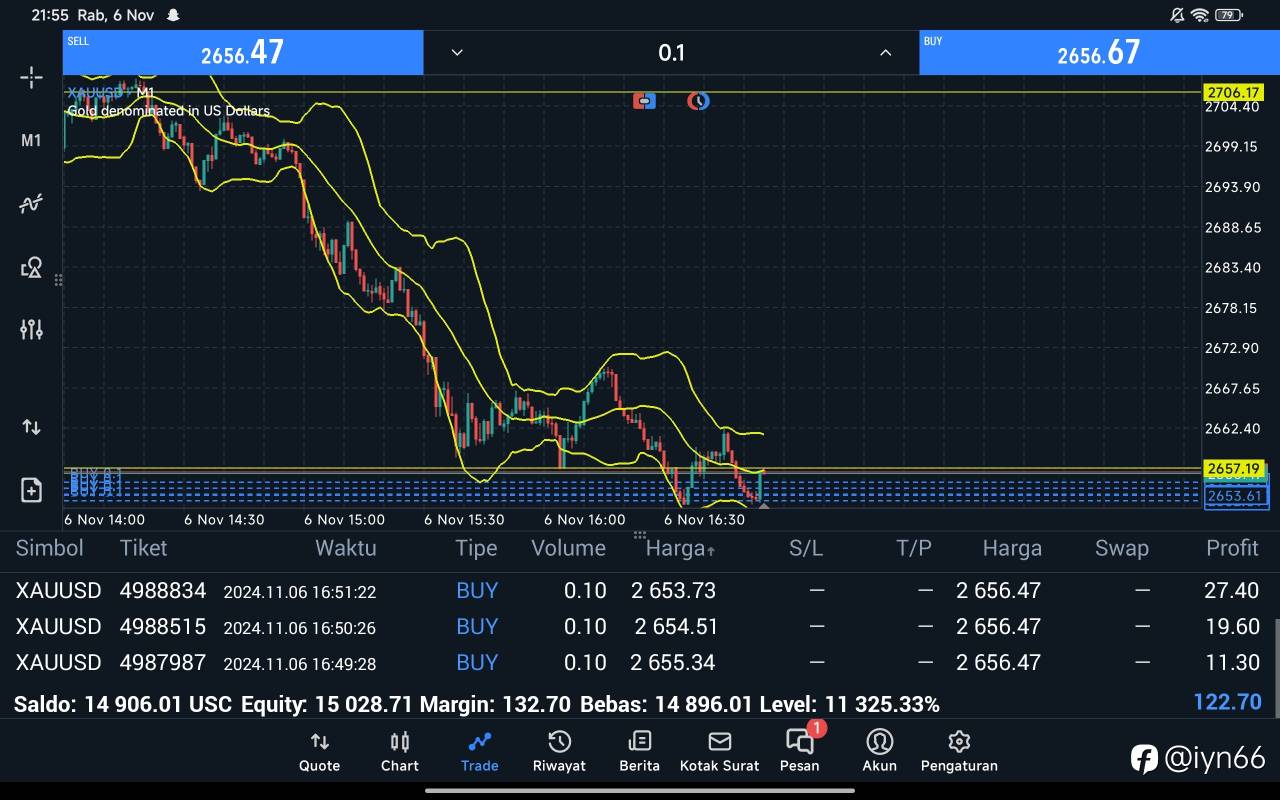Switch to the Chart tab

[399, 751]
